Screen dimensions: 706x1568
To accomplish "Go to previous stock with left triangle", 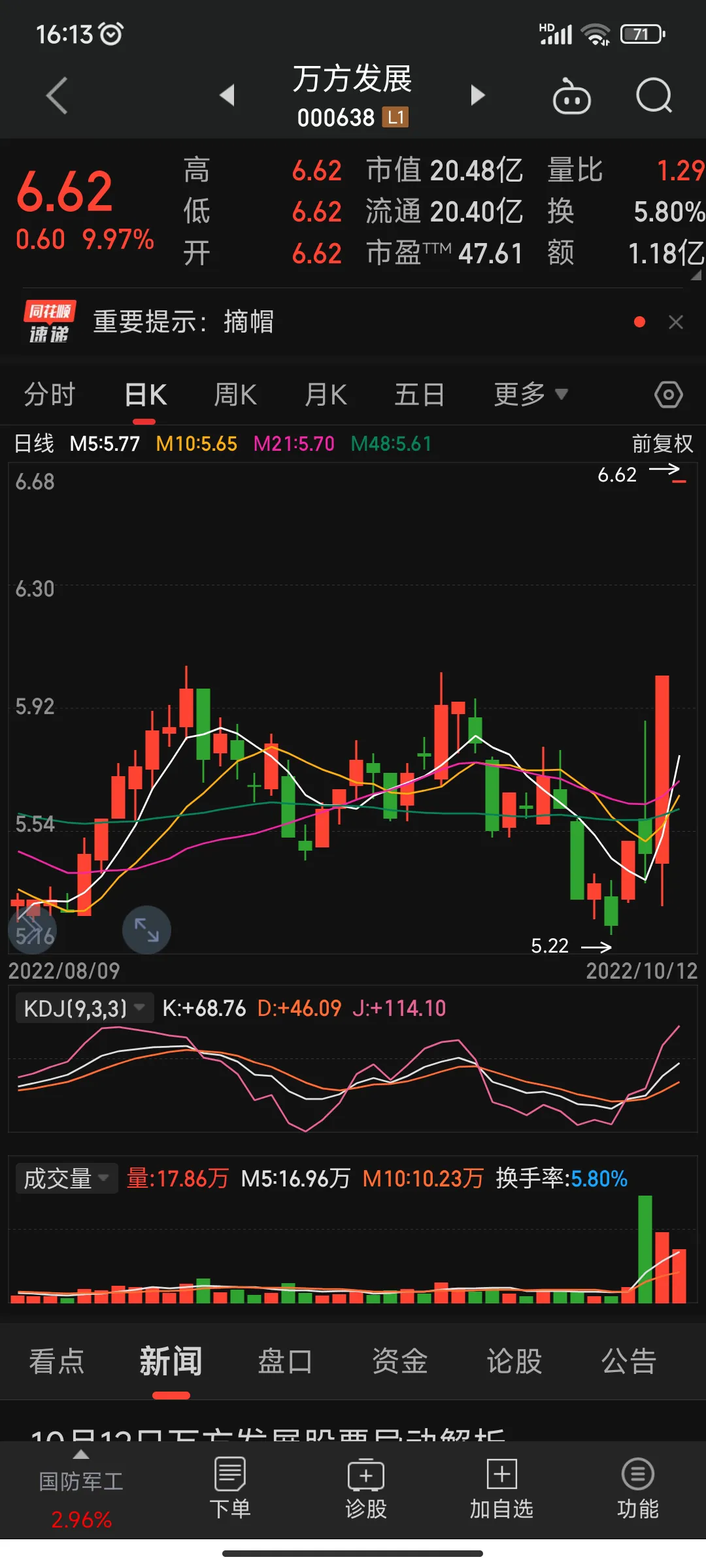I will [x=227, y=95].
